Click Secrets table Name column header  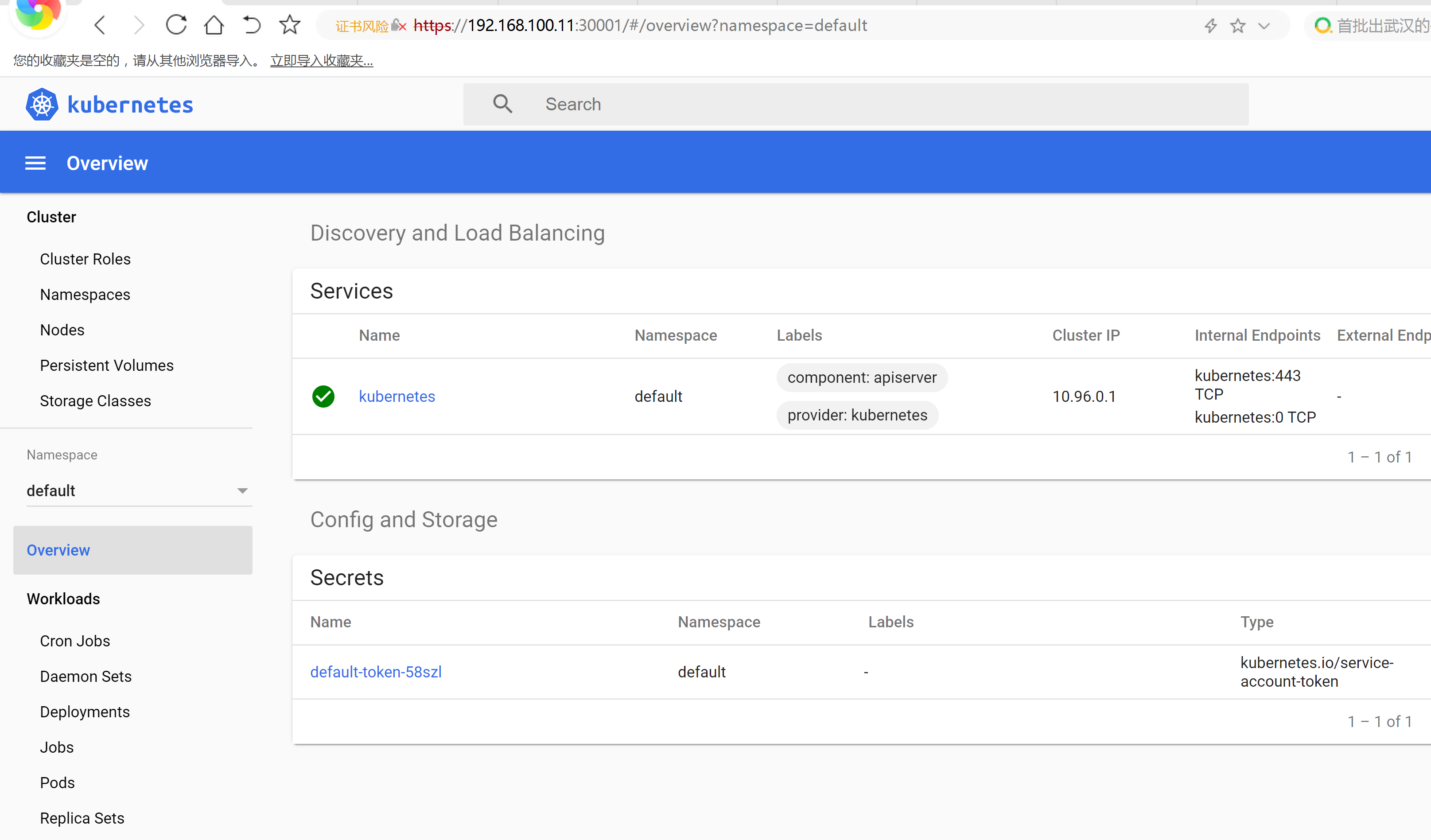click(x=331, y=622)
